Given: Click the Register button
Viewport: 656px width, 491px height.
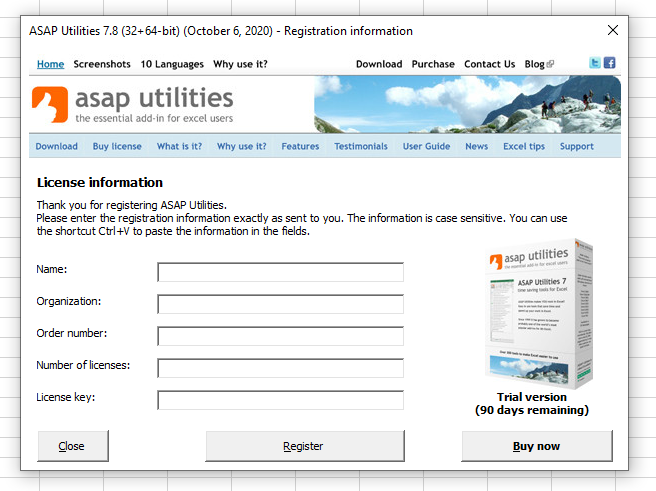Looking at the screenshot, I should 305,446.
